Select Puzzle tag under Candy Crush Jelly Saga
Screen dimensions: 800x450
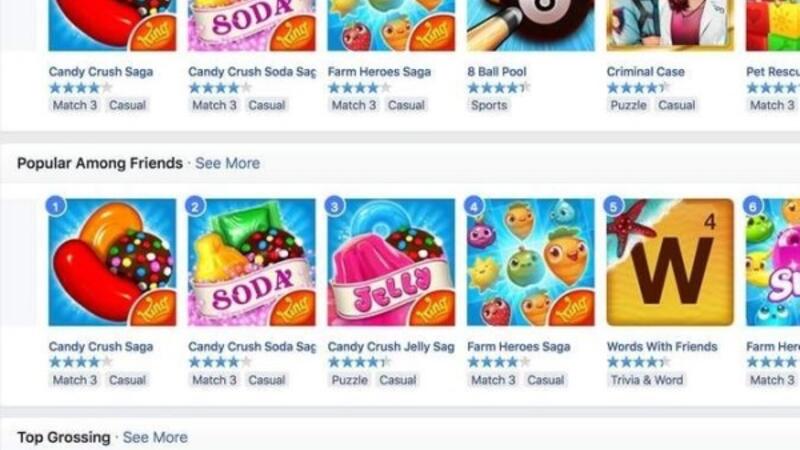(349, 380)
